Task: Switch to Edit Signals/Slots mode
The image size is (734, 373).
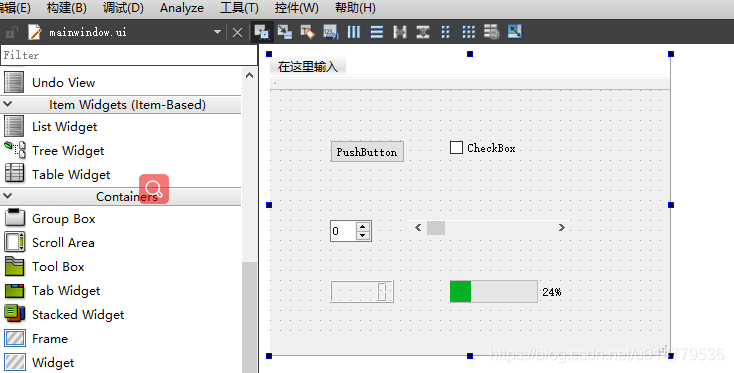Action: coord(284,32)
